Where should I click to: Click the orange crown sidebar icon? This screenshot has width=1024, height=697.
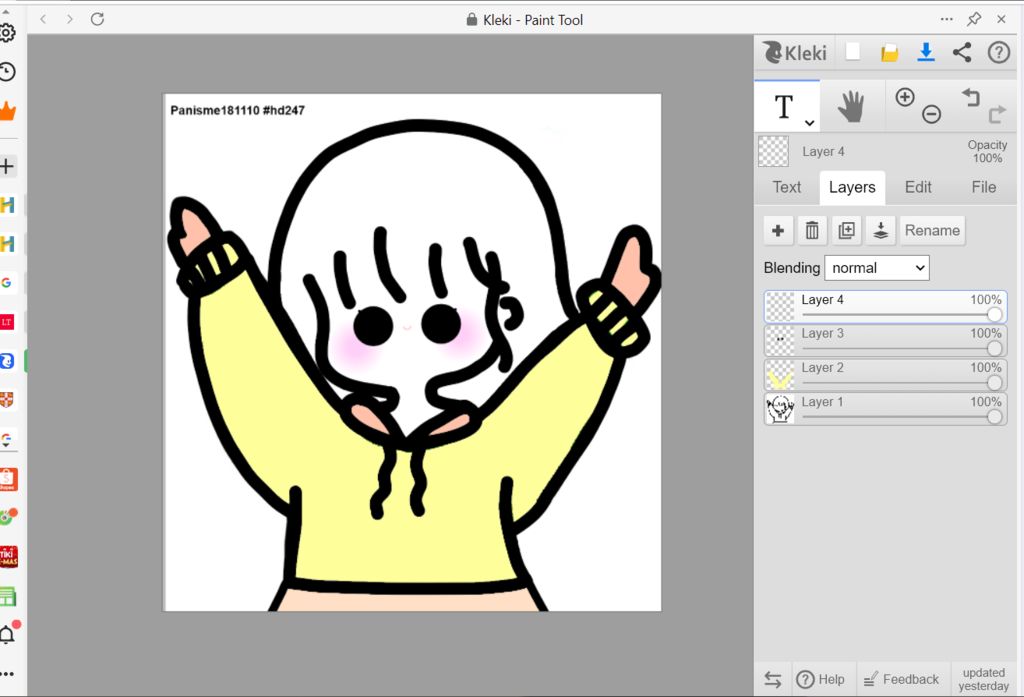(x=7, y=111)
